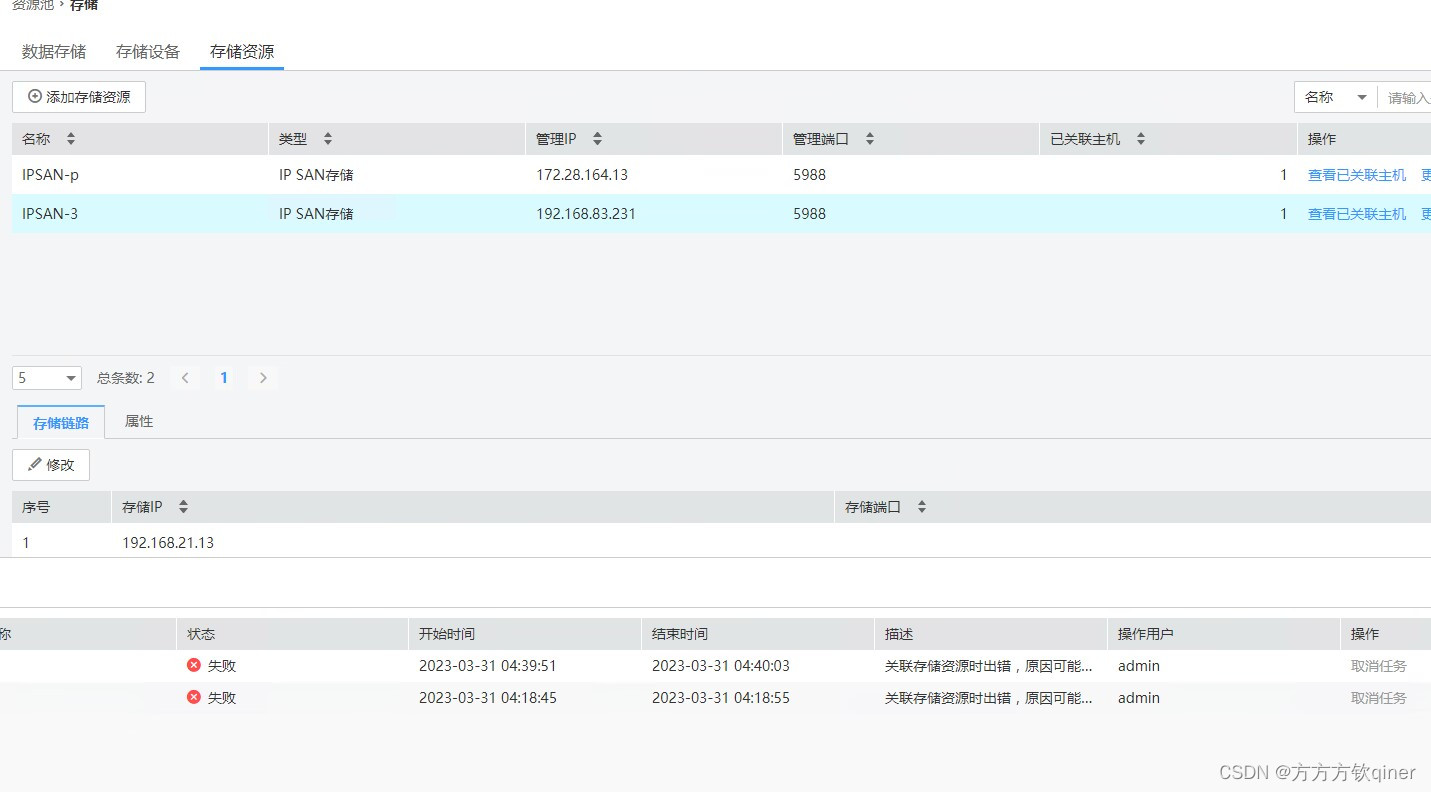Viewport: 1431px width, 792px height.
Task: Sort storage links by 存储IP
Action: (183, 507)
